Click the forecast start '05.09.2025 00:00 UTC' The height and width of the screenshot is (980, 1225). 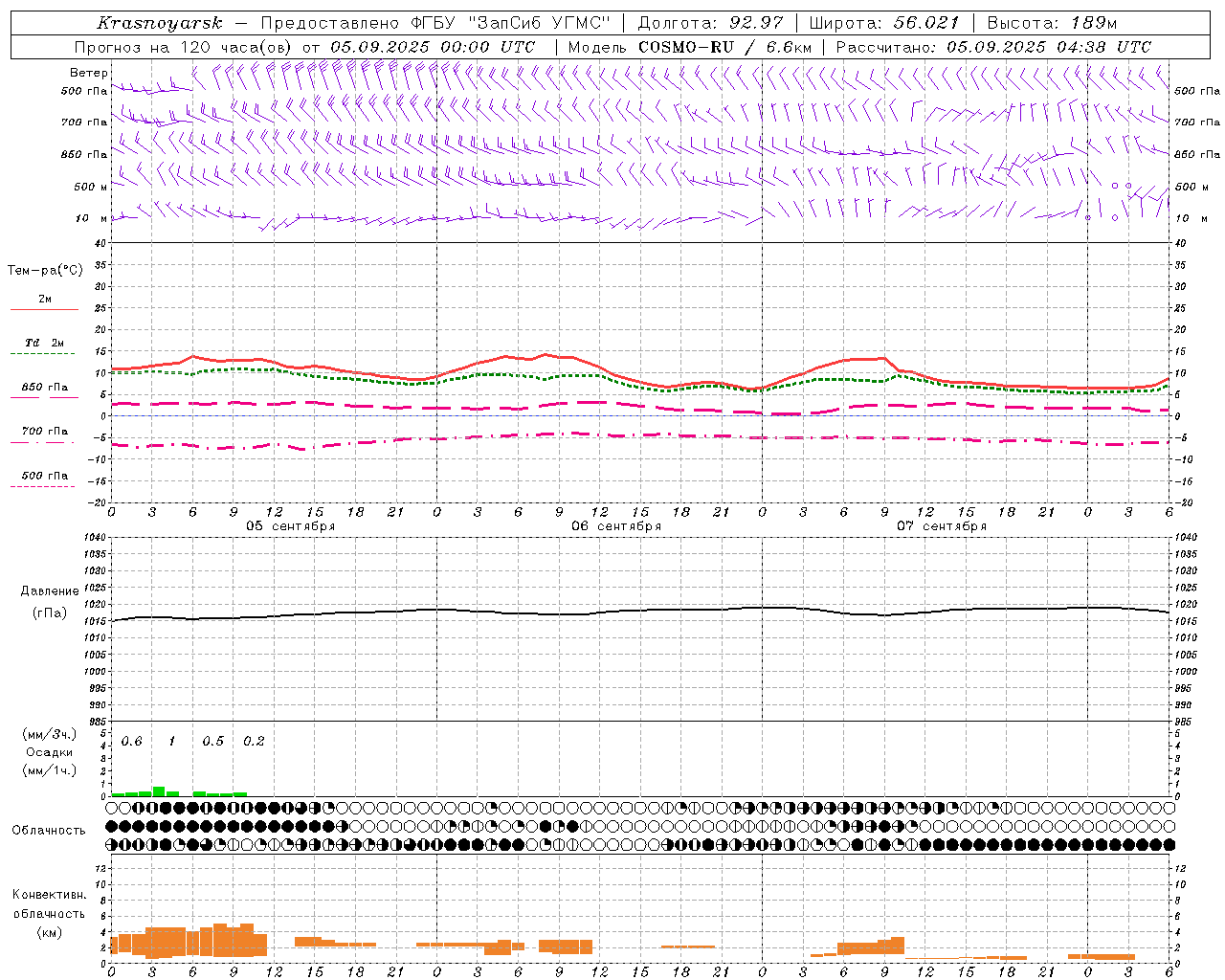coord(433,47)
